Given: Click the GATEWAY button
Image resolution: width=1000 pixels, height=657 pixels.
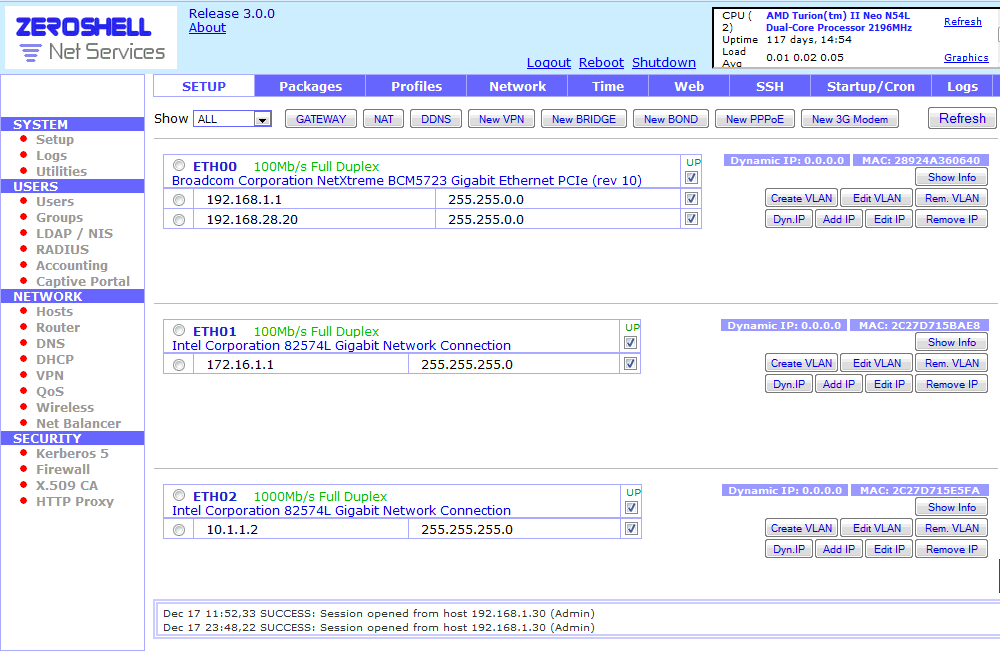Looking at the screenshot, I should [x=321, y=119].
